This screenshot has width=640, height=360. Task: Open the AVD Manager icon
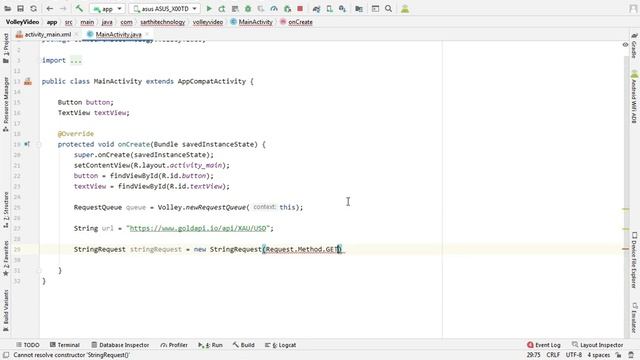(329, 9)
